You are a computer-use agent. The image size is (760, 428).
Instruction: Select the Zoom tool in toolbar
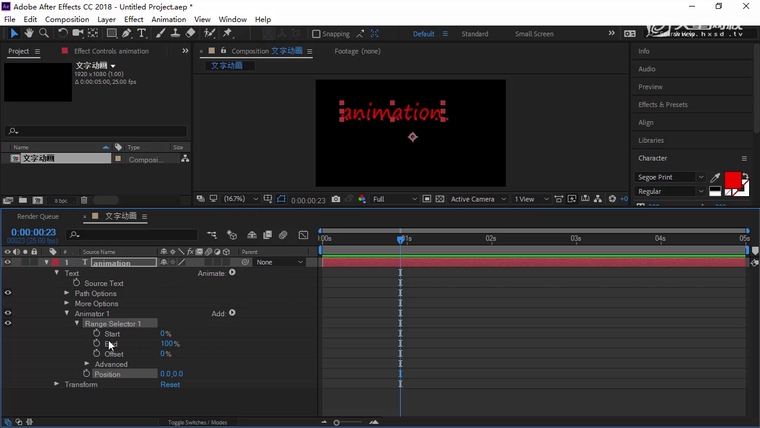click(44, 33)
